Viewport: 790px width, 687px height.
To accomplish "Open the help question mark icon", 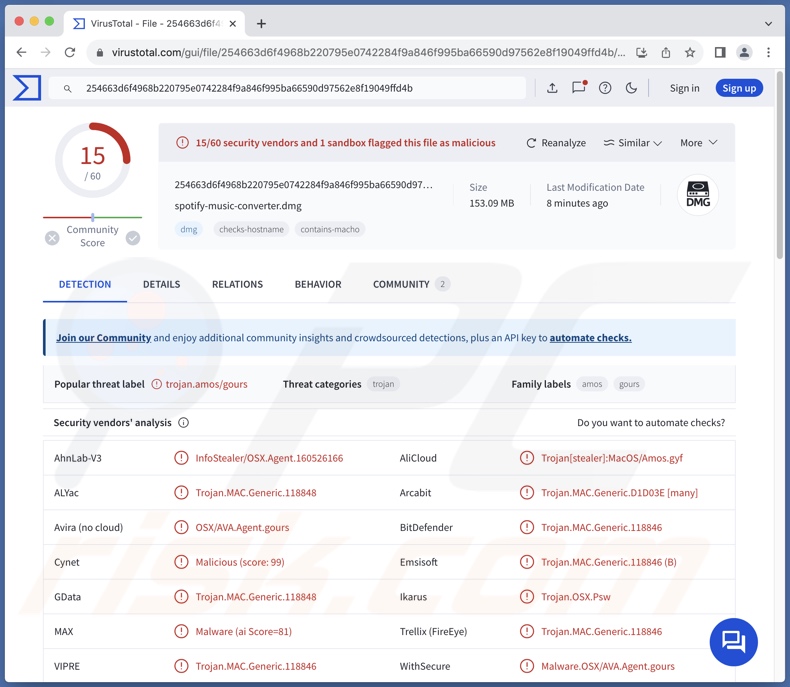I will pyautogui.click(x=605, y=88).
